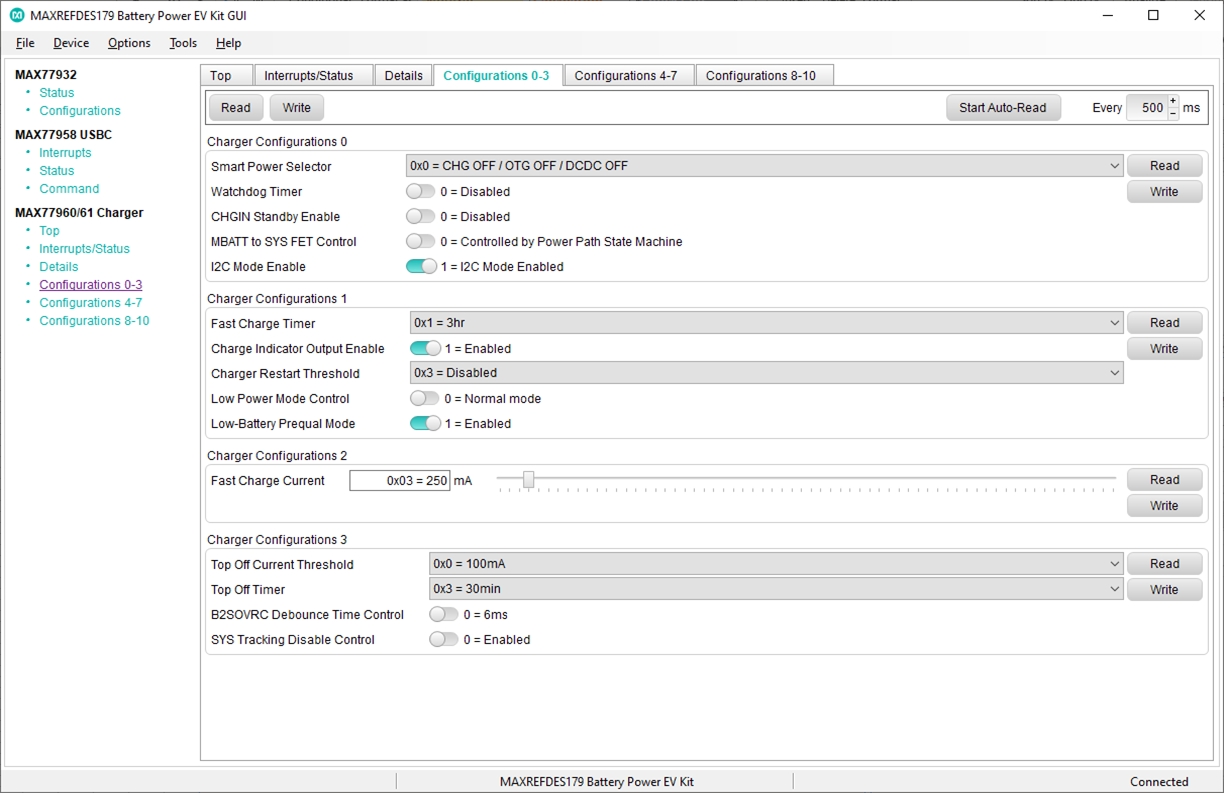Decrease auto-read interval with minus stepper

[1173, 114]
